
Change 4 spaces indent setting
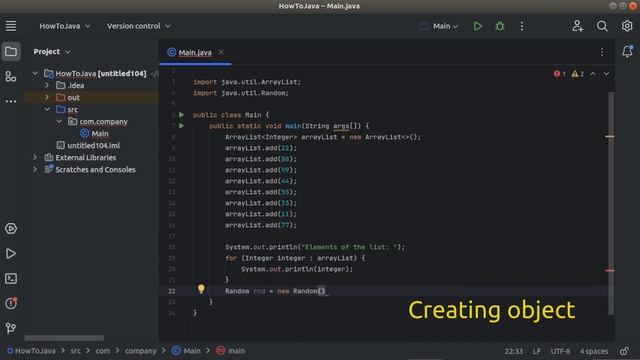tap(594, 351)
